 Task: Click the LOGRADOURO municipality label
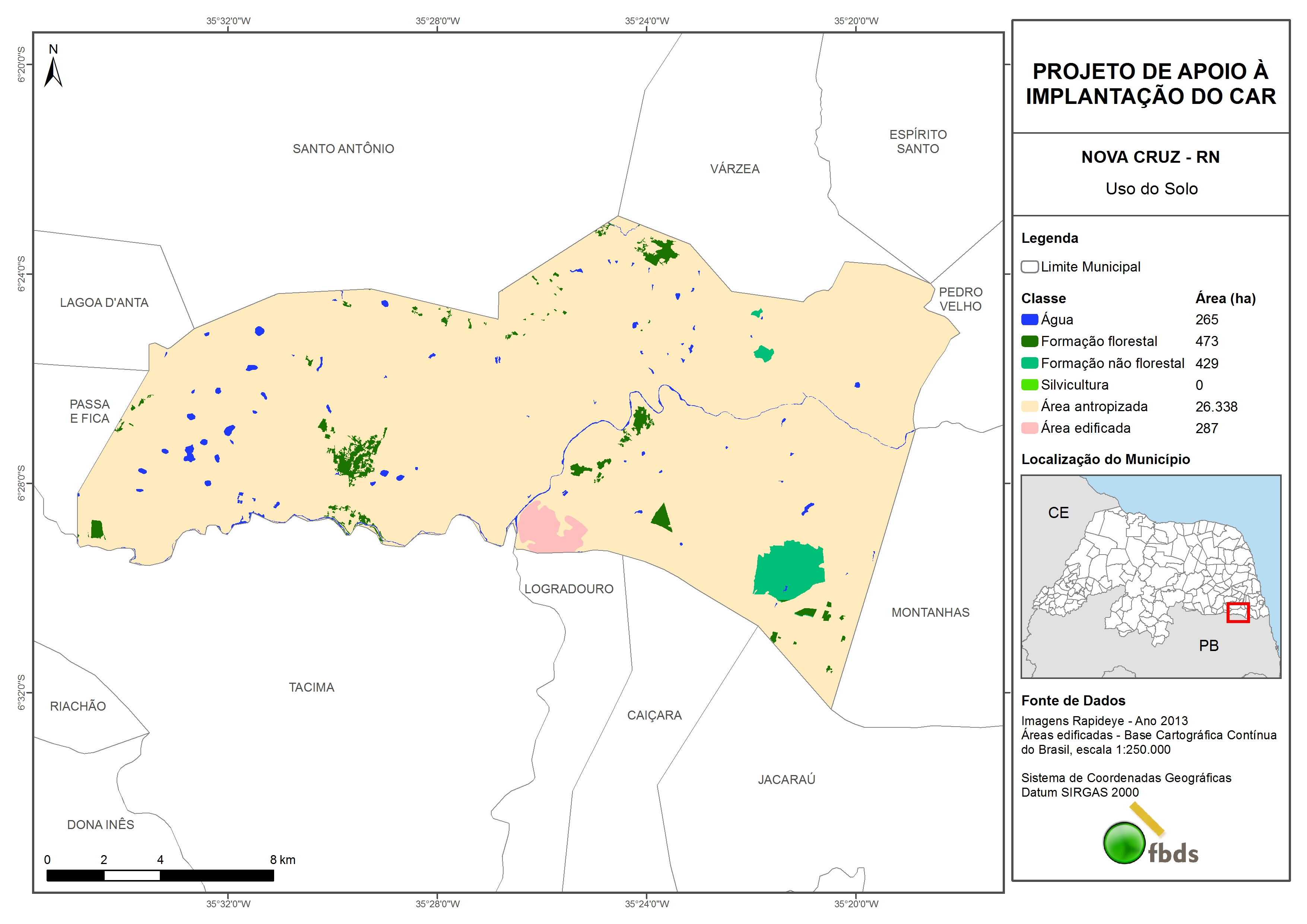[x=569, y=589]
